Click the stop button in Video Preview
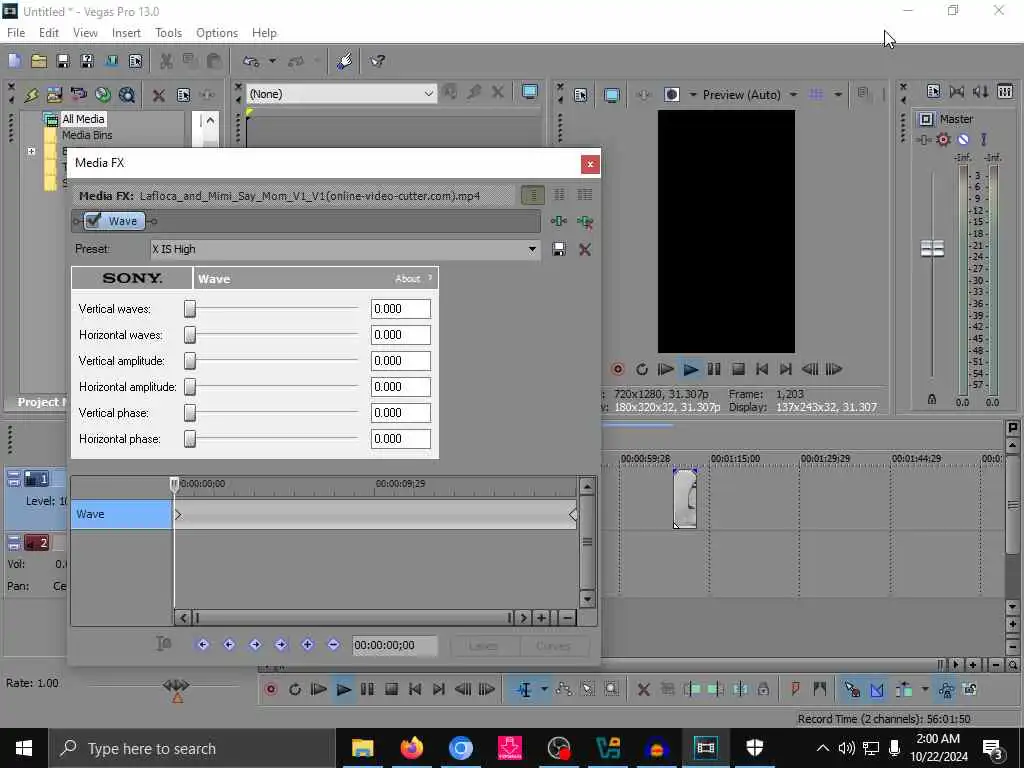The image size is (1024, 768). pos(738,370)
